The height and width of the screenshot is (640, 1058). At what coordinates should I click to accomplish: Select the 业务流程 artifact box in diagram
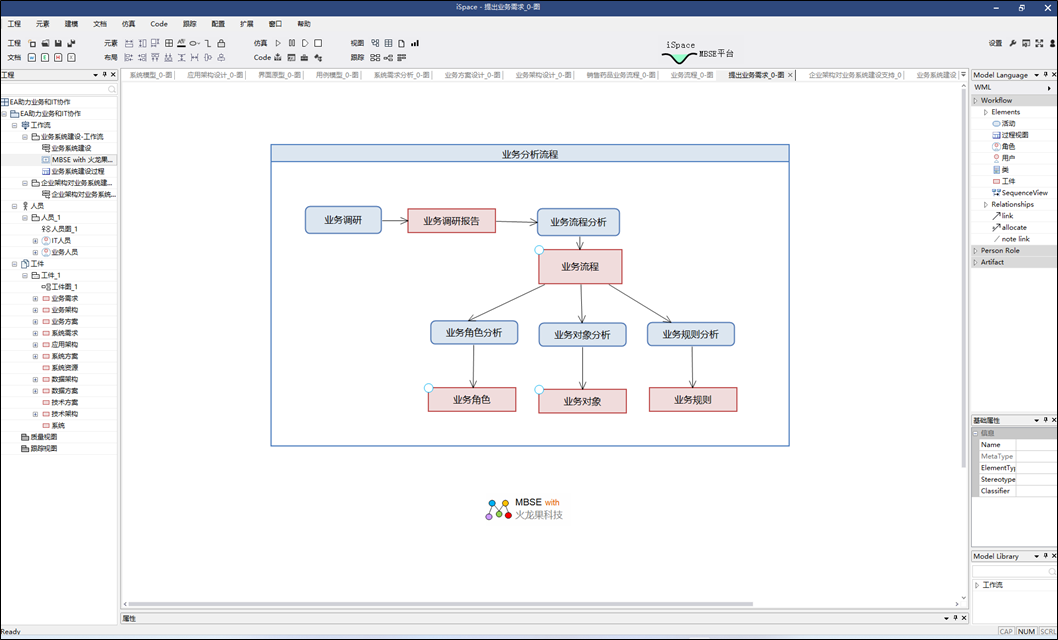coord(580,267)
